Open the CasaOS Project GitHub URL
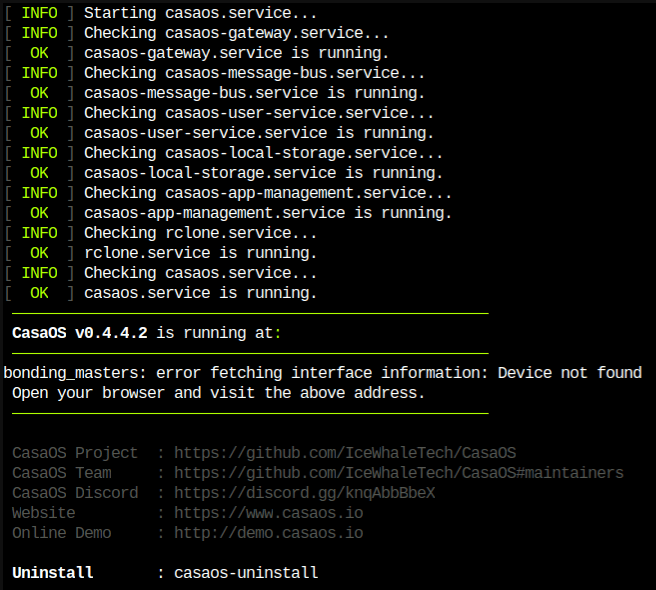The width and height of the screenshot is (656, 590). (x=345, y=453)
